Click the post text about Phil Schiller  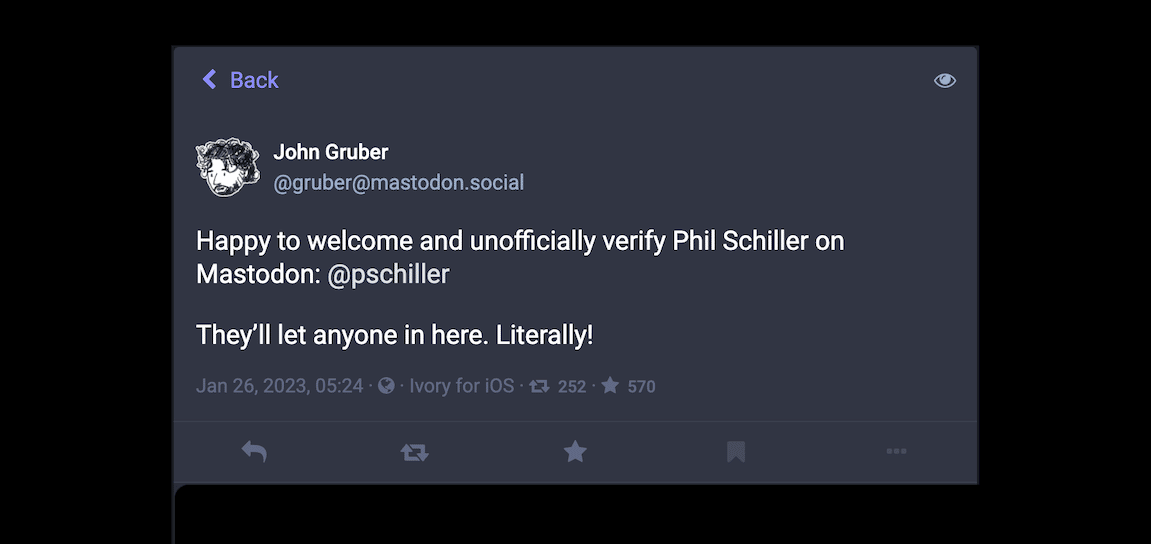tap(520, 242)
